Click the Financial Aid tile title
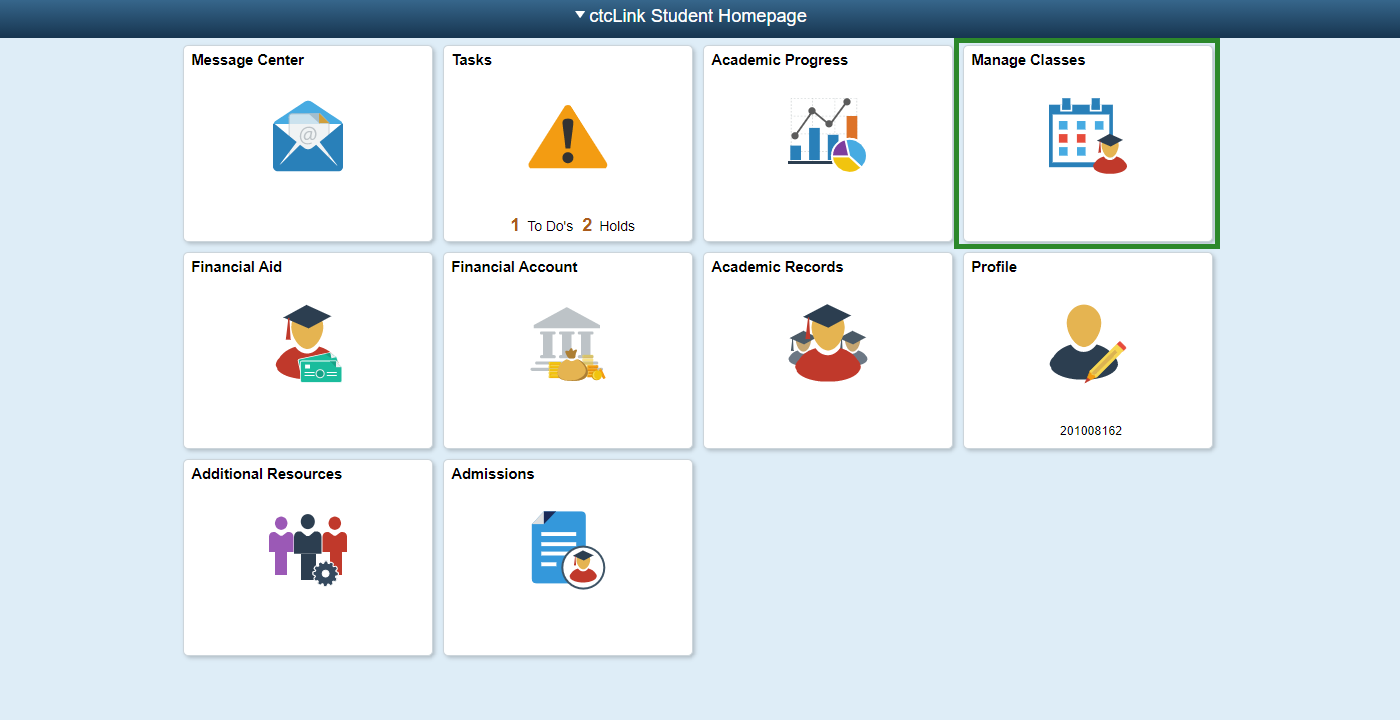 pos(237,267)
